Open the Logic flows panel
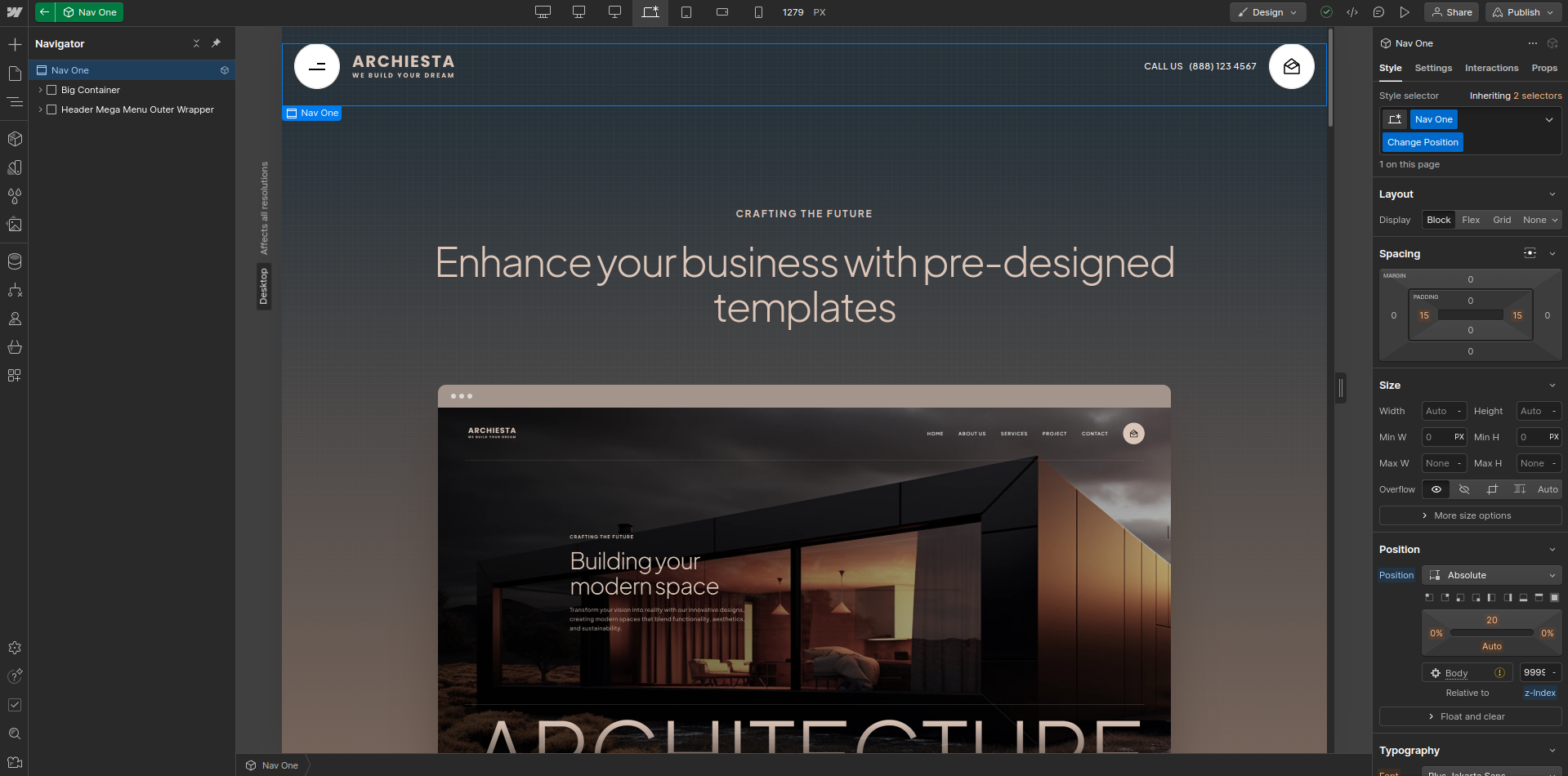The image size is (1568, 776). click(15, 290)
